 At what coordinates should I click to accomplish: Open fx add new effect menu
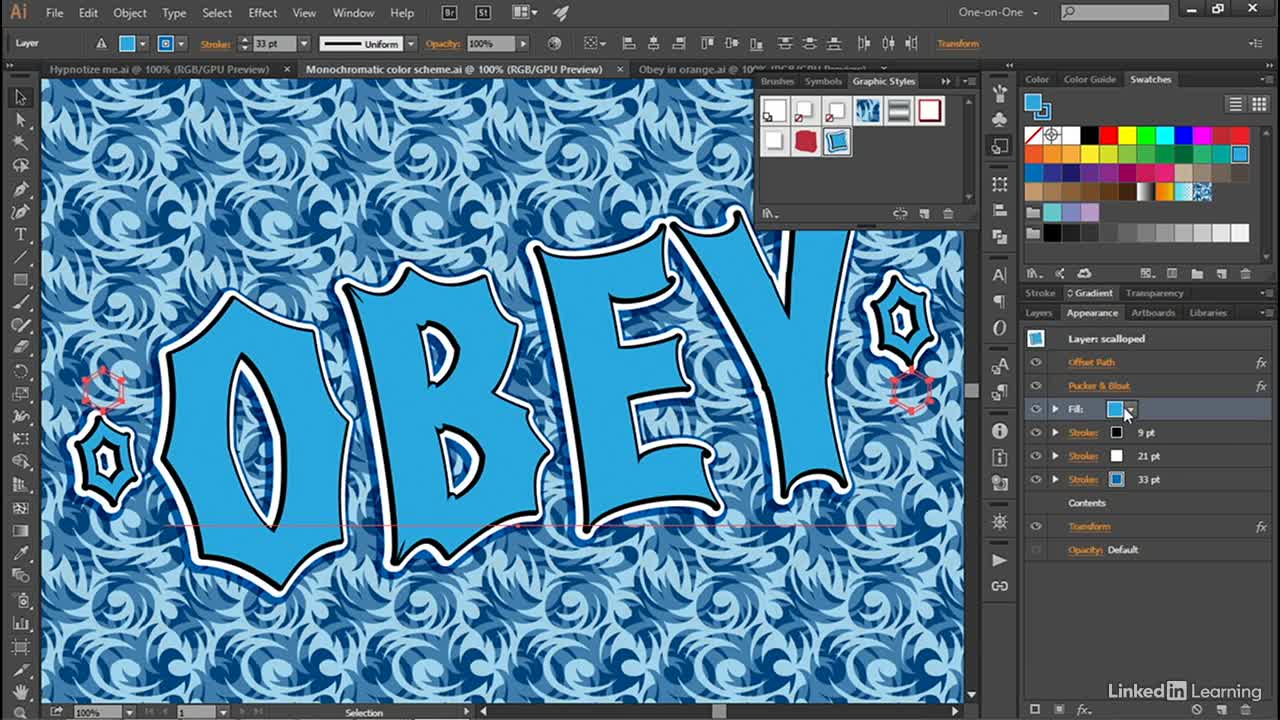coord(1083,709)
